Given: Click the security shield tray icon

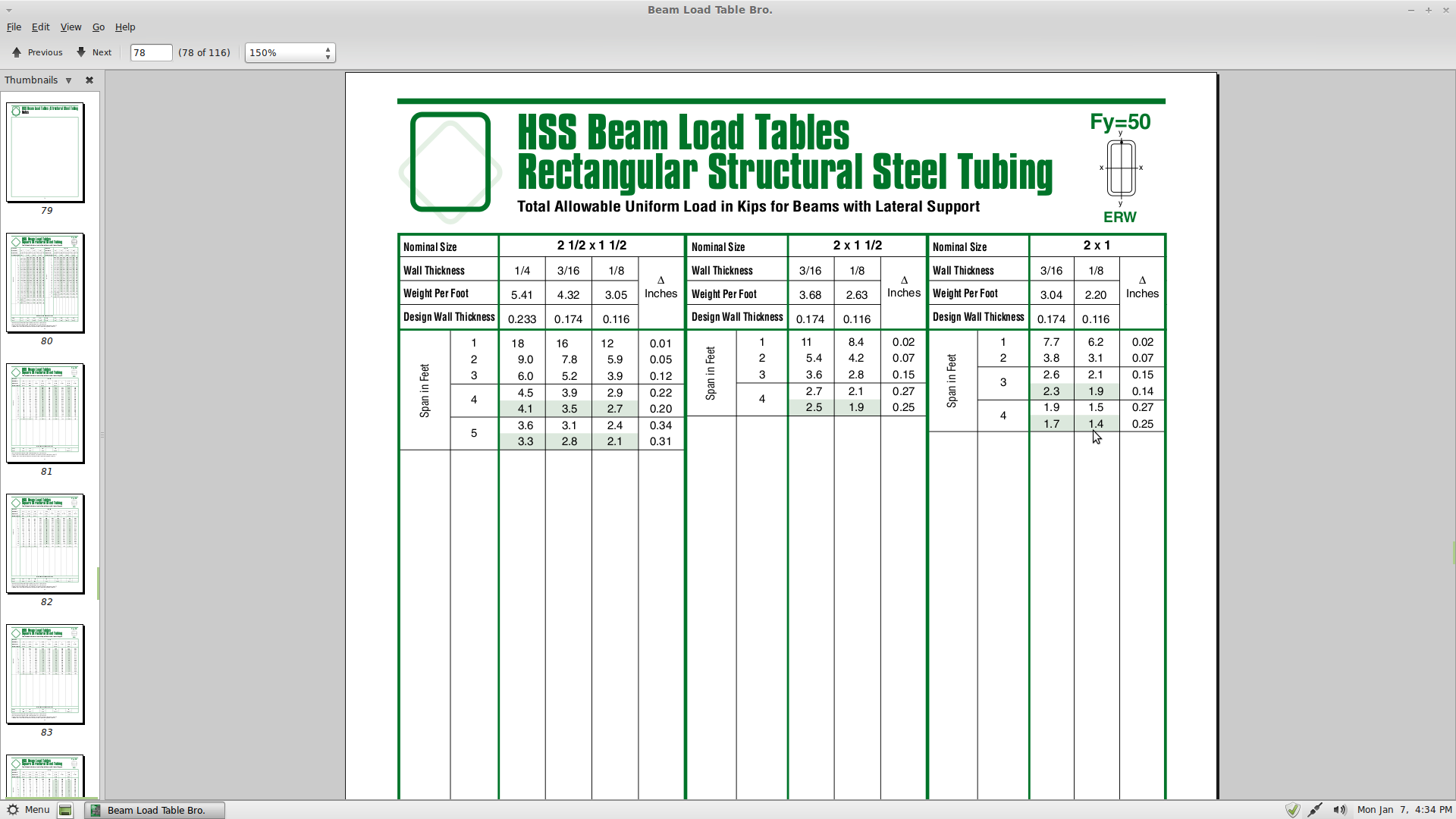Looking at the screenshot, I should [1293, 810].
